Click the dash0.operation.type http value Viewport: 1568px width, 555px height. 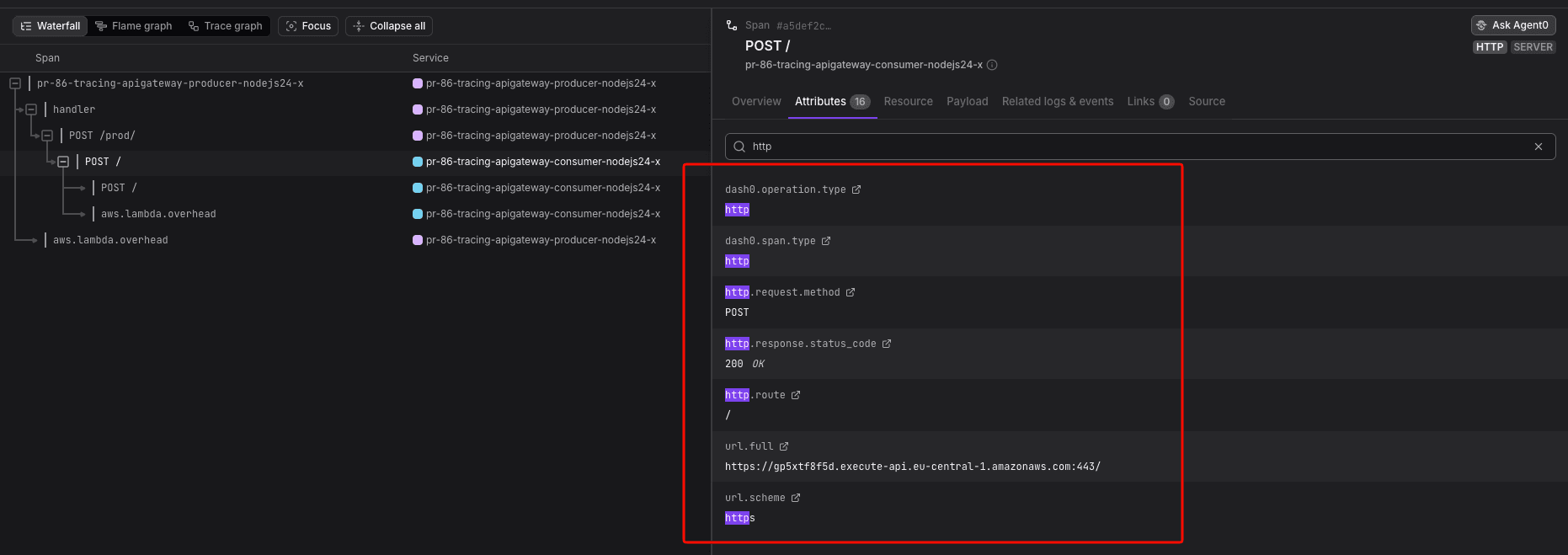tap(737, 210)
